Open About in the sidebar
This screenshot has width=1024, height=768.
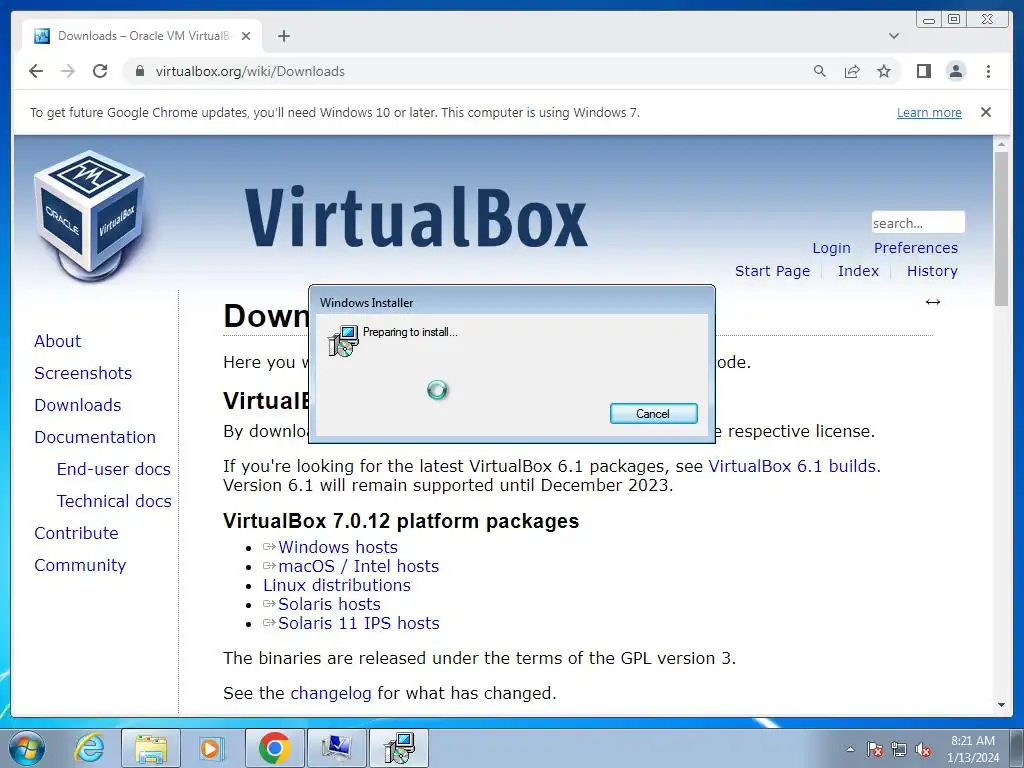pyautogui.click(x=57, y=341)
